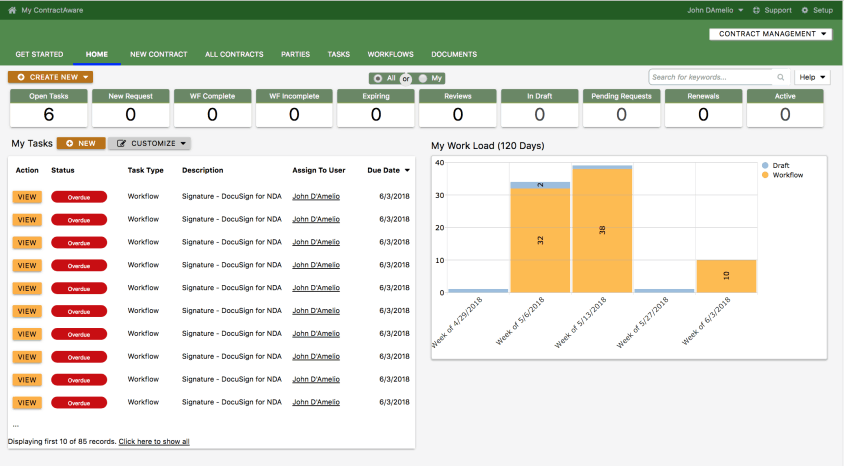Screen dimensions: 844x466
Task: Click the home icon beside My ContractAware
Action: (x=12, y=10)
